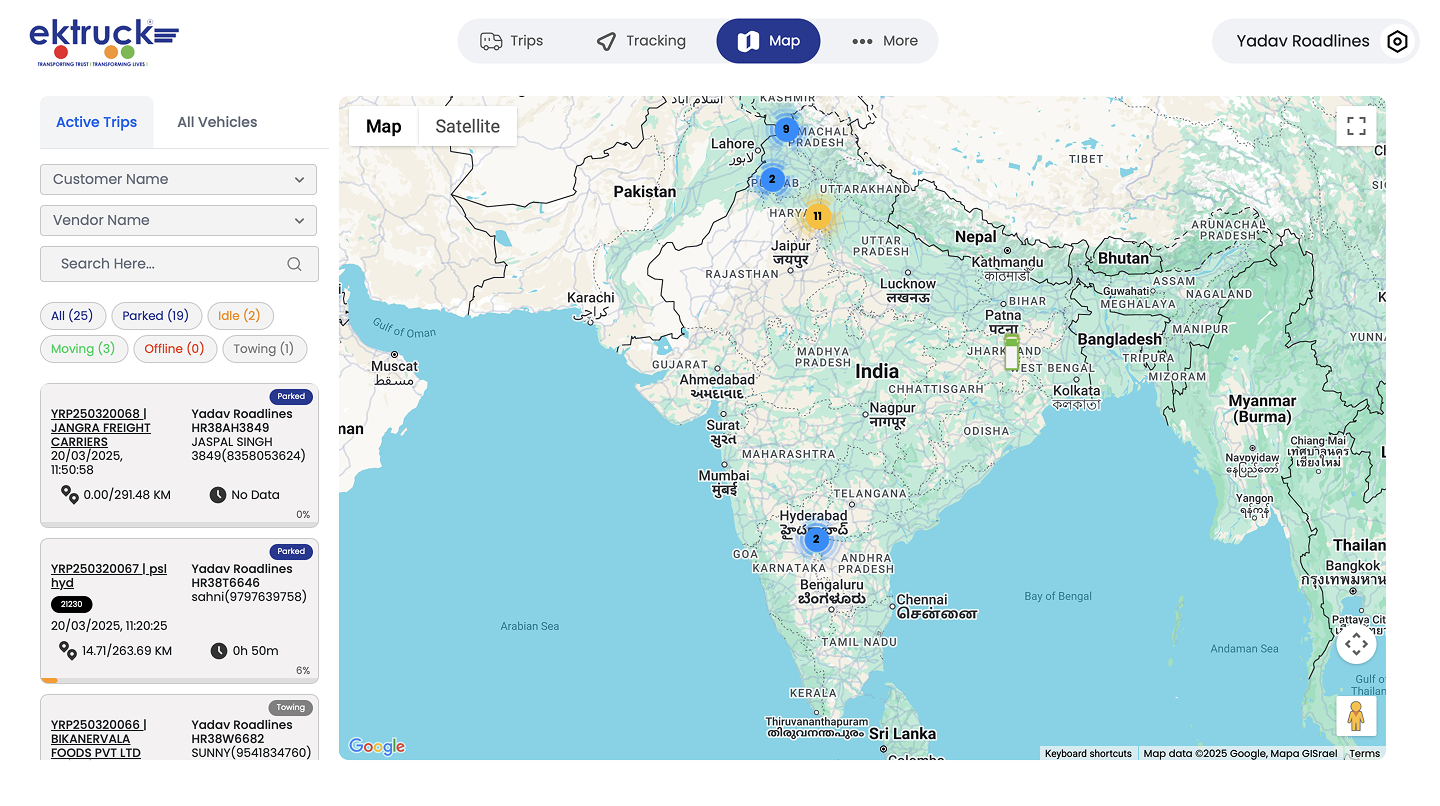Click the Keyboard shortcuts button
The width and height of the screenshot is (1440, 806).
coord(1088,754)
